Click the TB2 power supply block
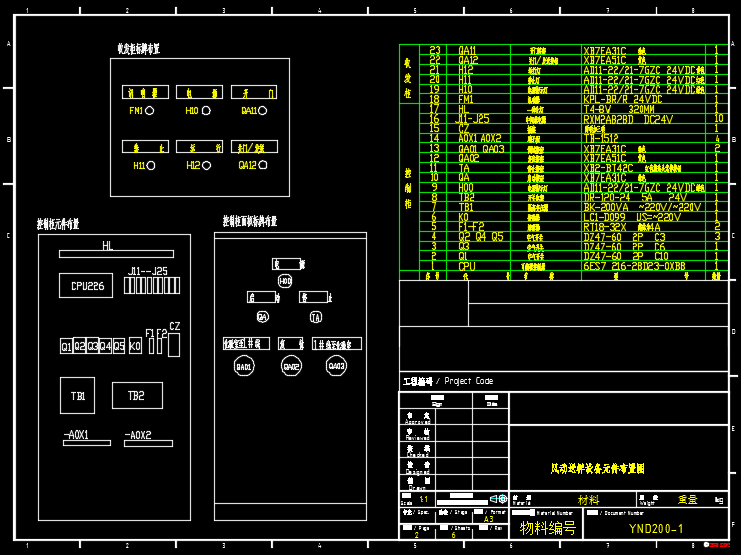Screen dimensions: 741x555 (x=137, y=396)
